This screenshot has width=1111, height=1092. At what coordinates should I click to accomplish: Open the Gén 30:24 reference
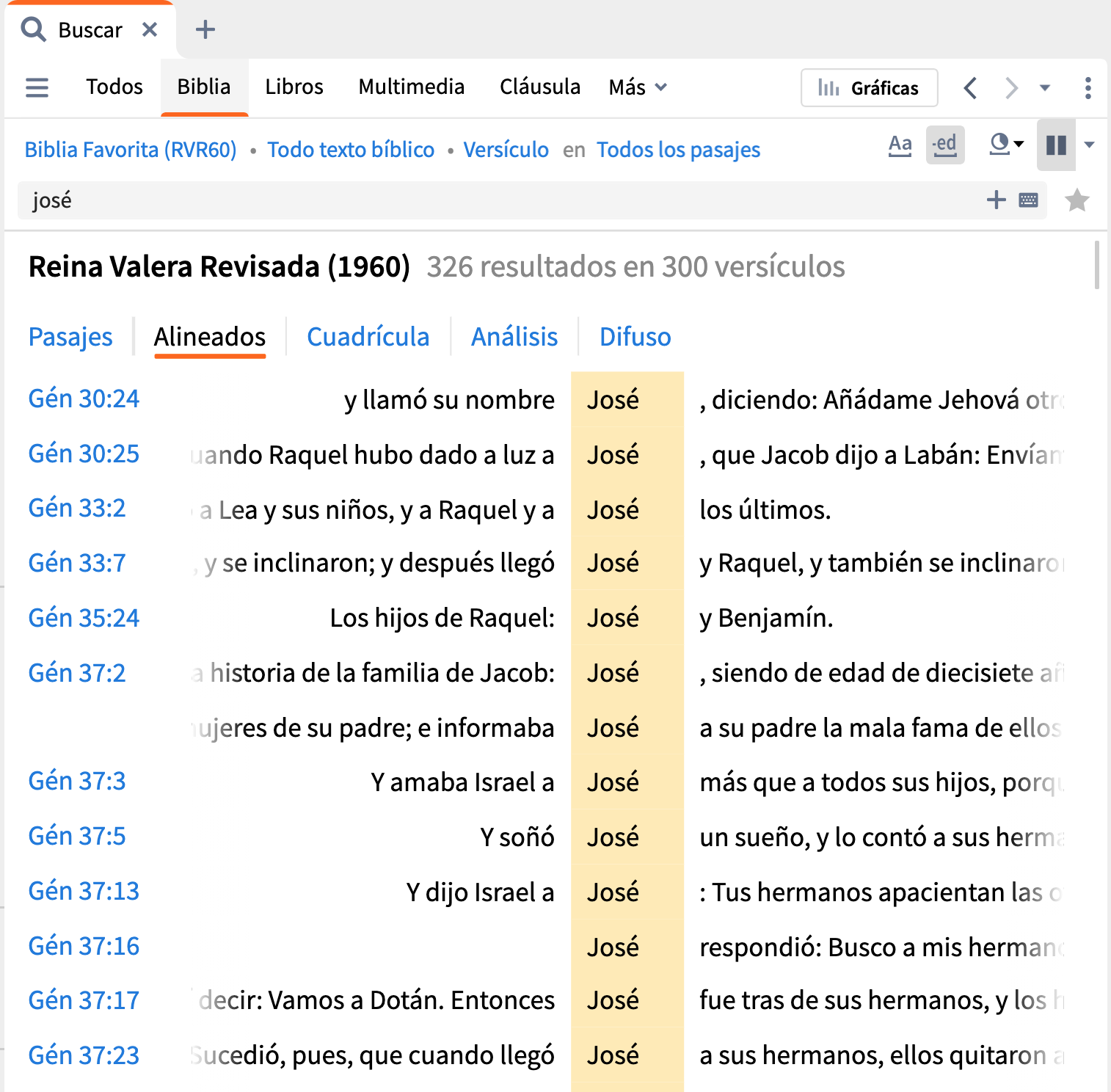point(84,398)
